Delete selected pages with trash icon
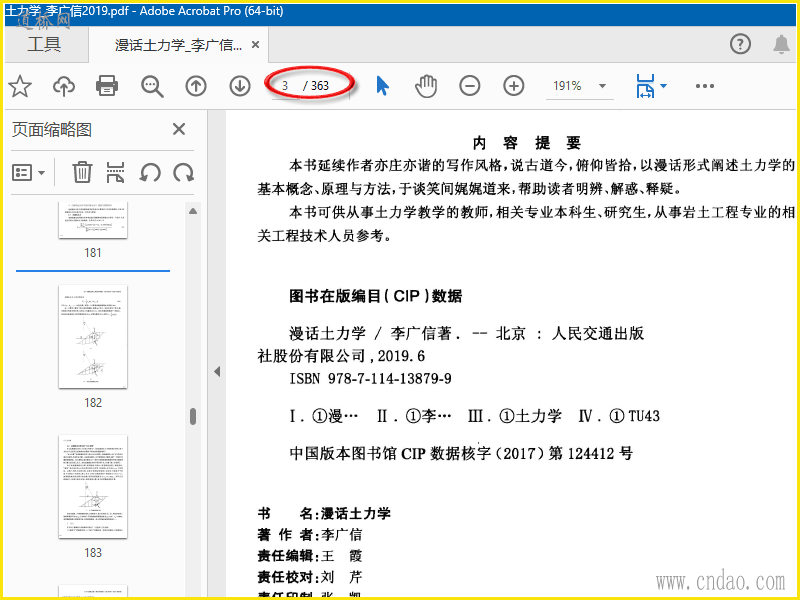The height and width of the screenshot is (600, 800). [x=82, y=172]
